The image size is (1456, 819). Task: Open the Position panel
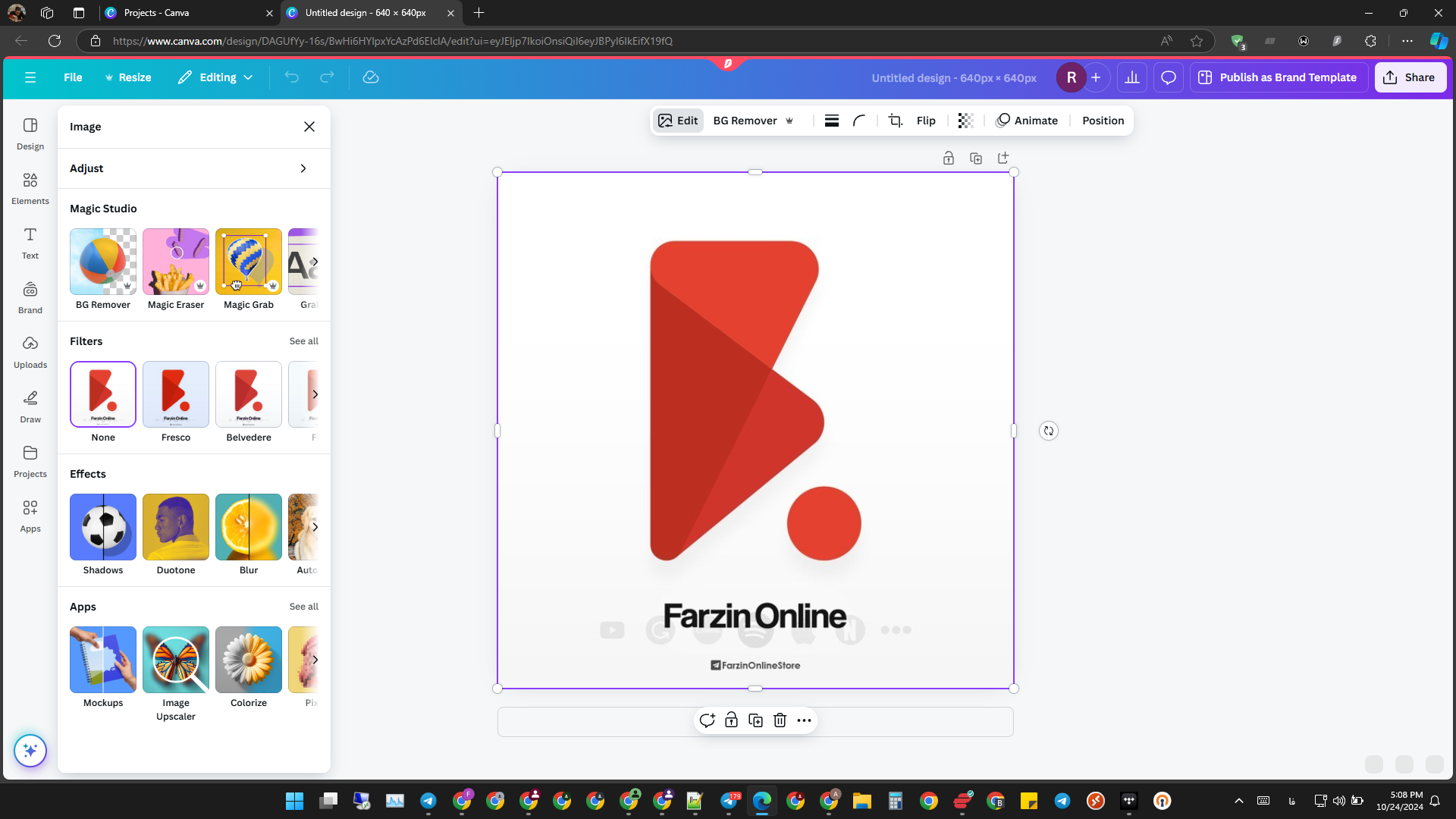pos(1103,121)
